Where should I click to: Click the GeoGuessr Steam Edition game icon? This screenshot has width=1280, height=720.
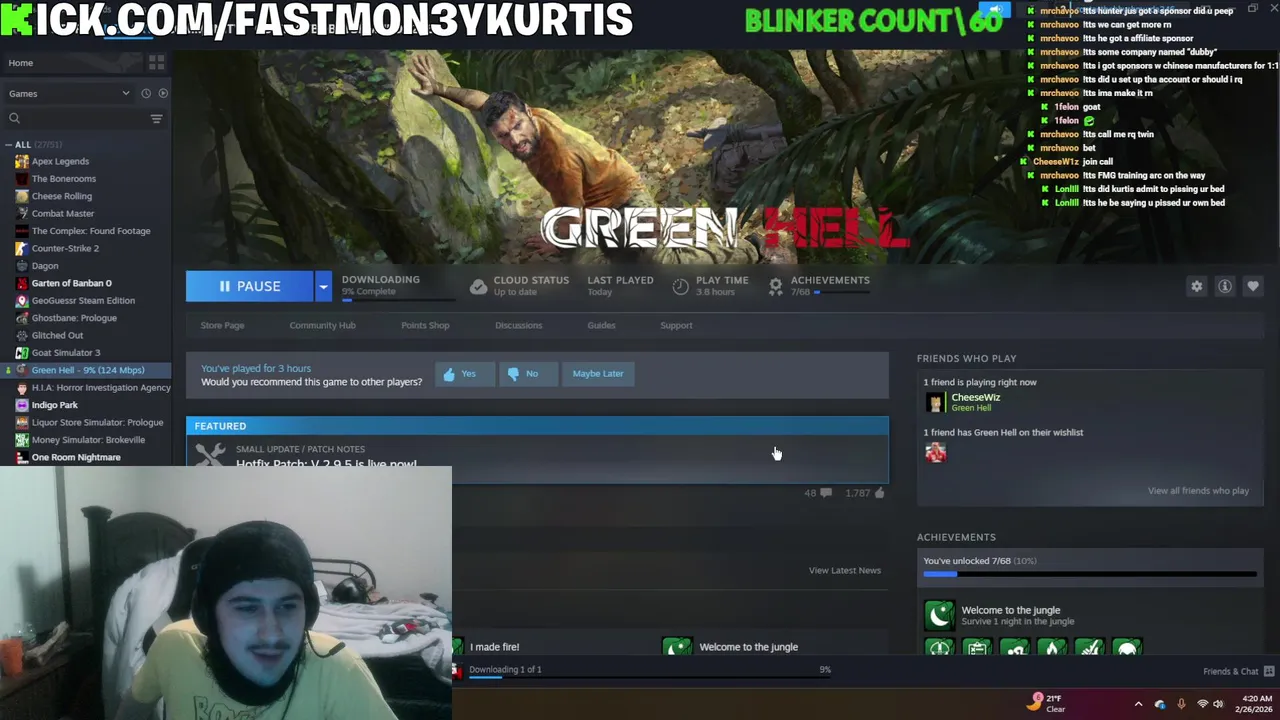click(x=22, y=300)
